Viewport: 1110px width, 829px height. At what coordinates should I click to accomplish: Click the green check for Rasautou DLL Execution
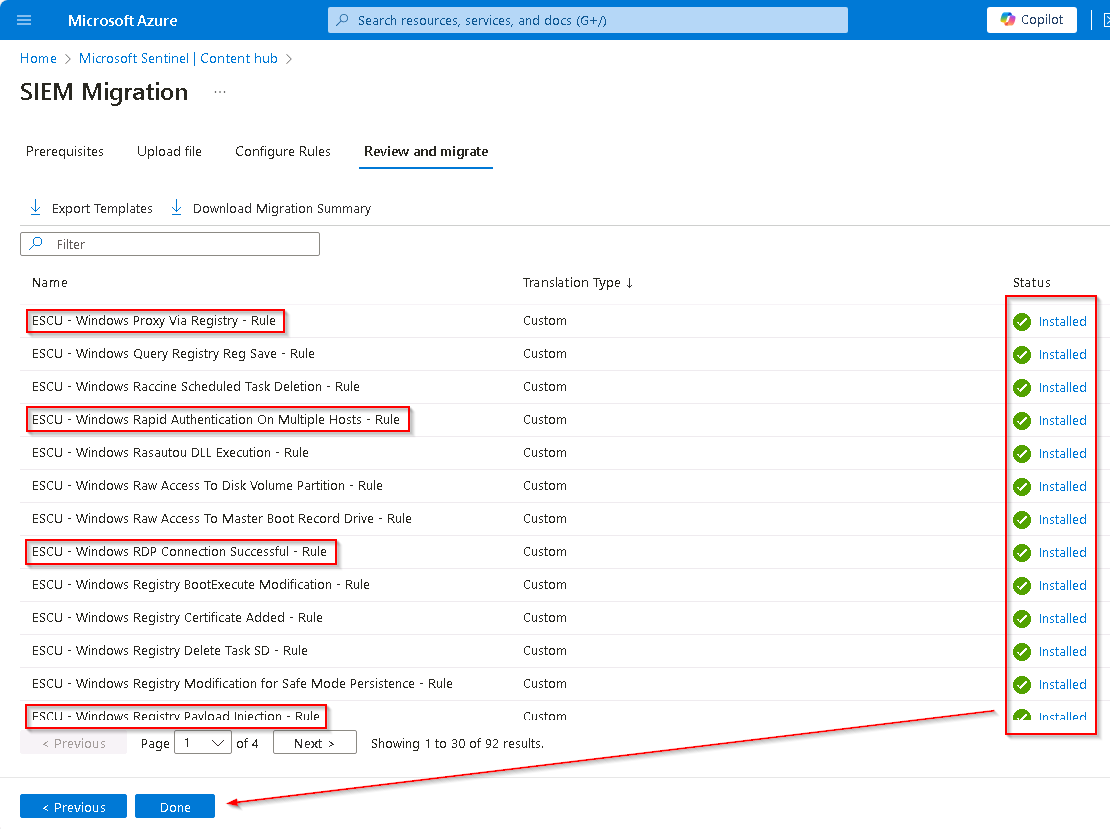[1022, 454]
